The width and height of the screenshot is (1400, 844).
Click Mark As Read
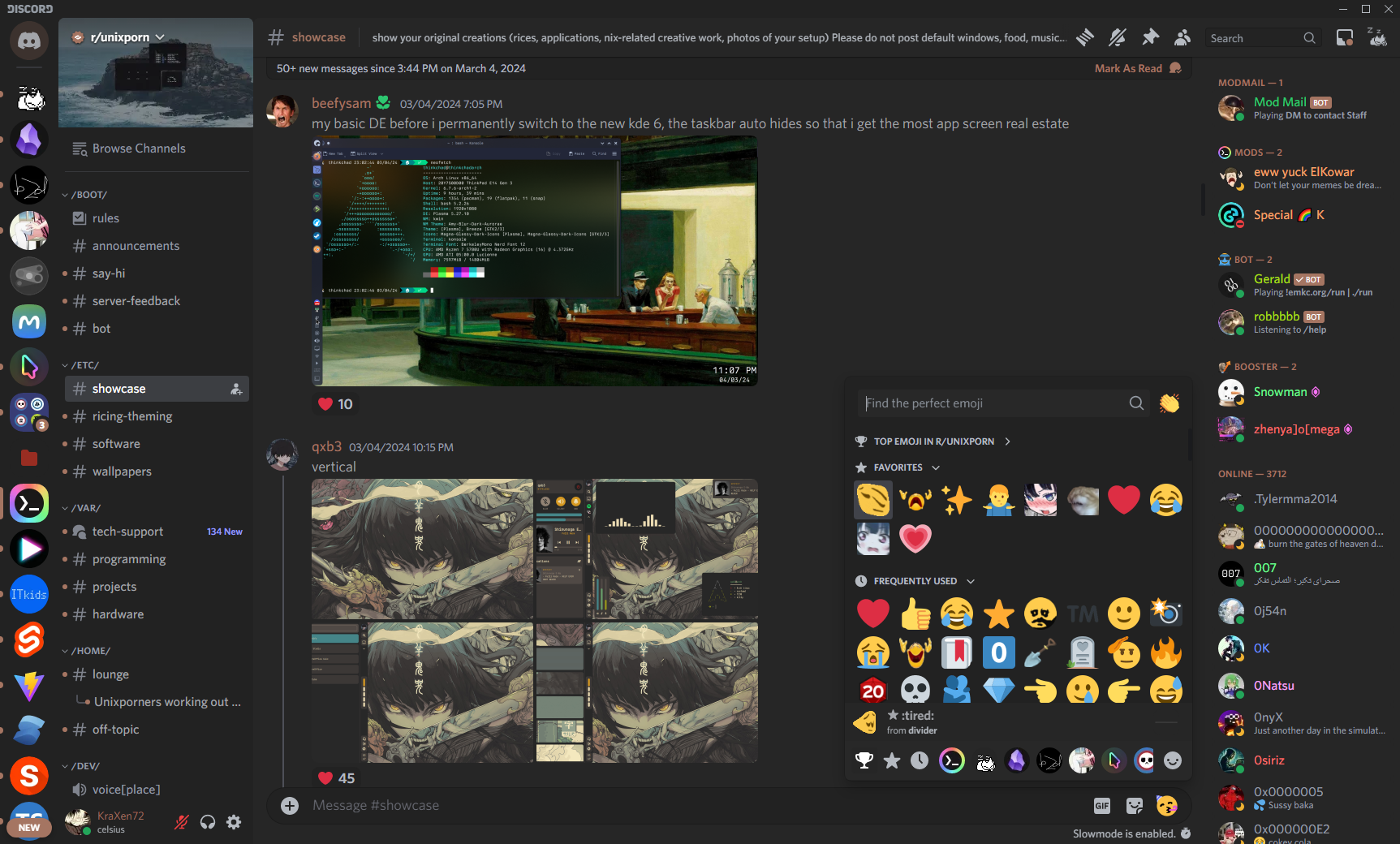pos(1137,68)
